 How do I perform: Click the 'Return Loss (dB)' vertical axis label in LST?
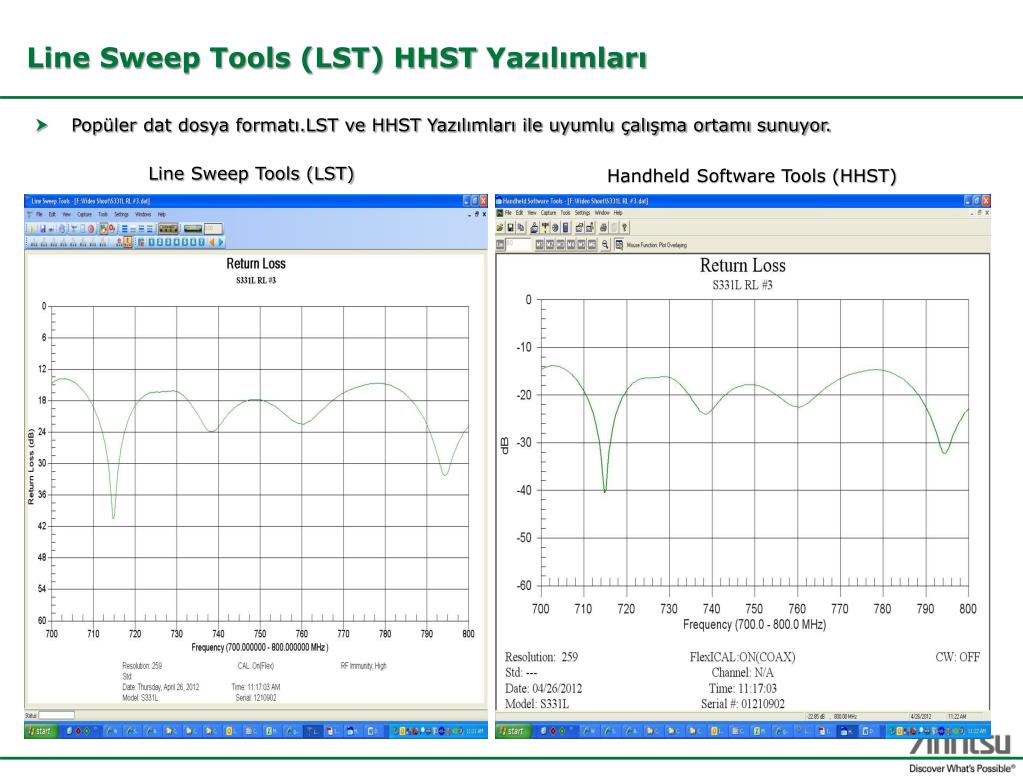31,466
